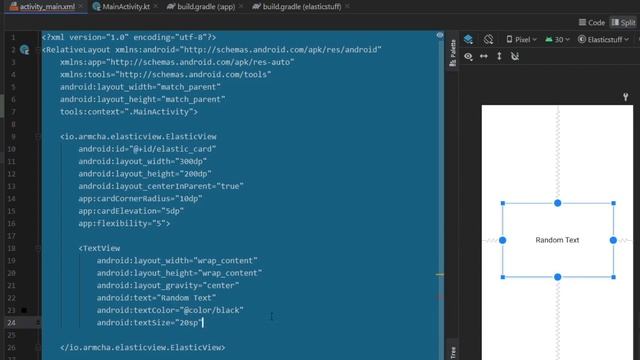Click the gradle elephant icon on app tab
The image size is (640, 360).
pyautogui.click(x=171, y=7)
